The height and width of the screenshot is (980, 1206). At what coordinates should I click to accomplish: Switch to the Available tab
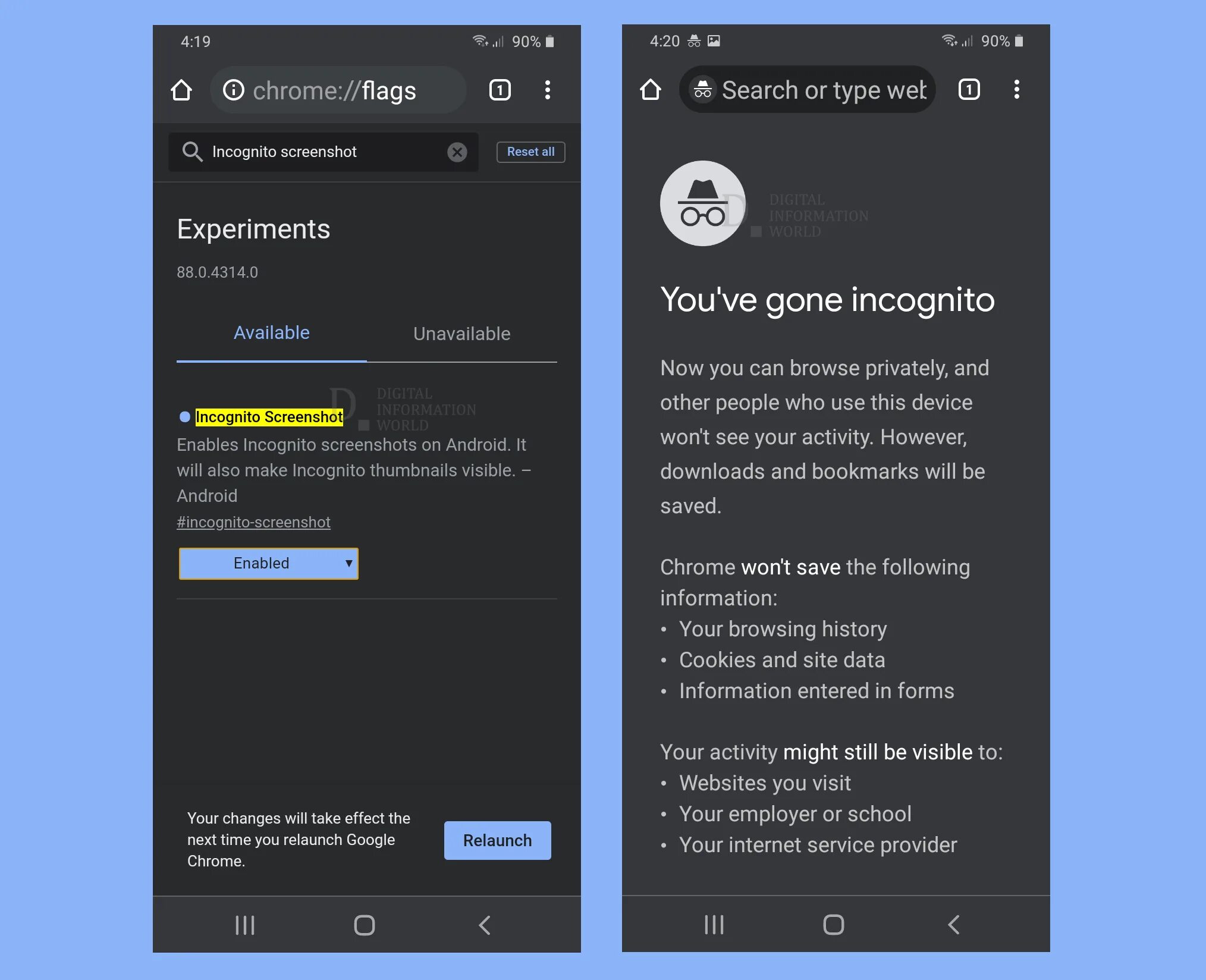tap(271, 333)
